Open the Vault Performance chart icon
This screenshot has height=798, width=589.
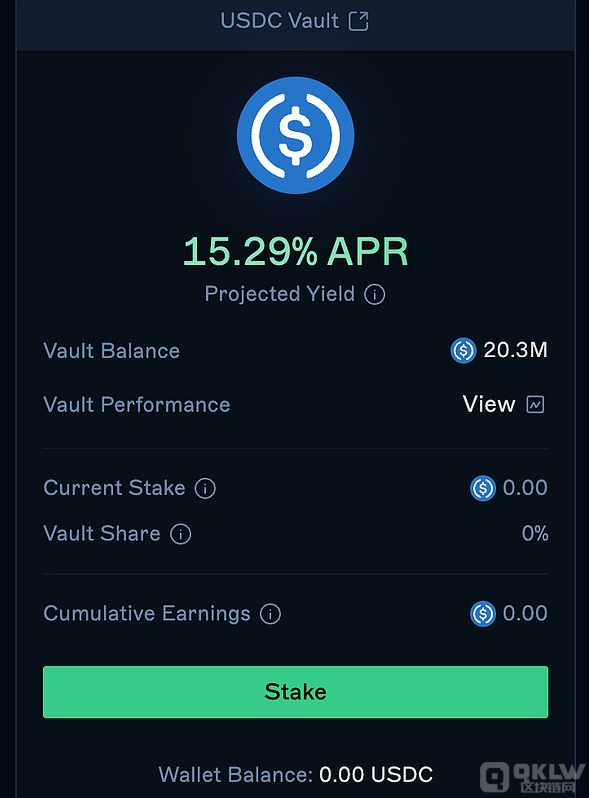click(535, 405)
